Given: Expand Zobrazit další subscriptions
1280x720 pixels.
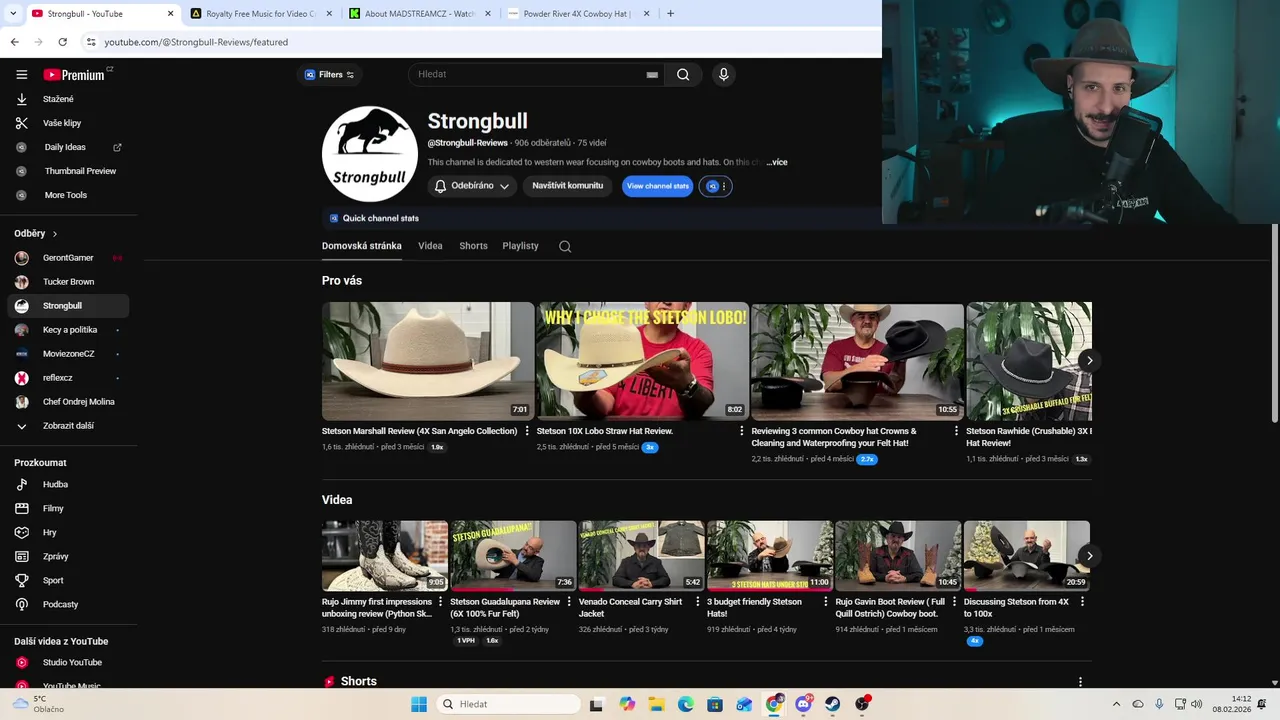Looking at the screenshot, I should click(x=67, y=426).
